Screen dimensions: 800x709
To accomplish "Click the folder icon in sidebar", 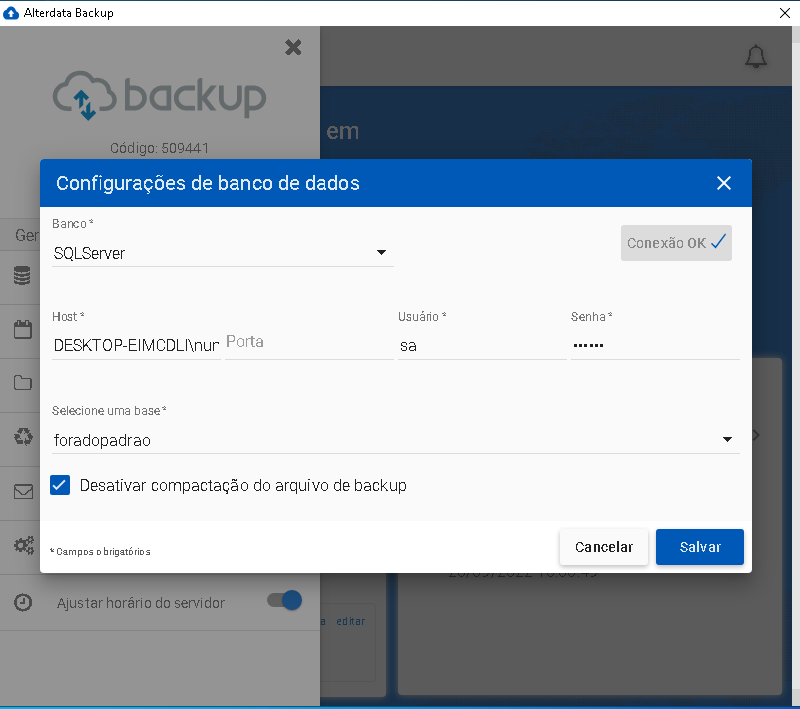I will 22,383.
